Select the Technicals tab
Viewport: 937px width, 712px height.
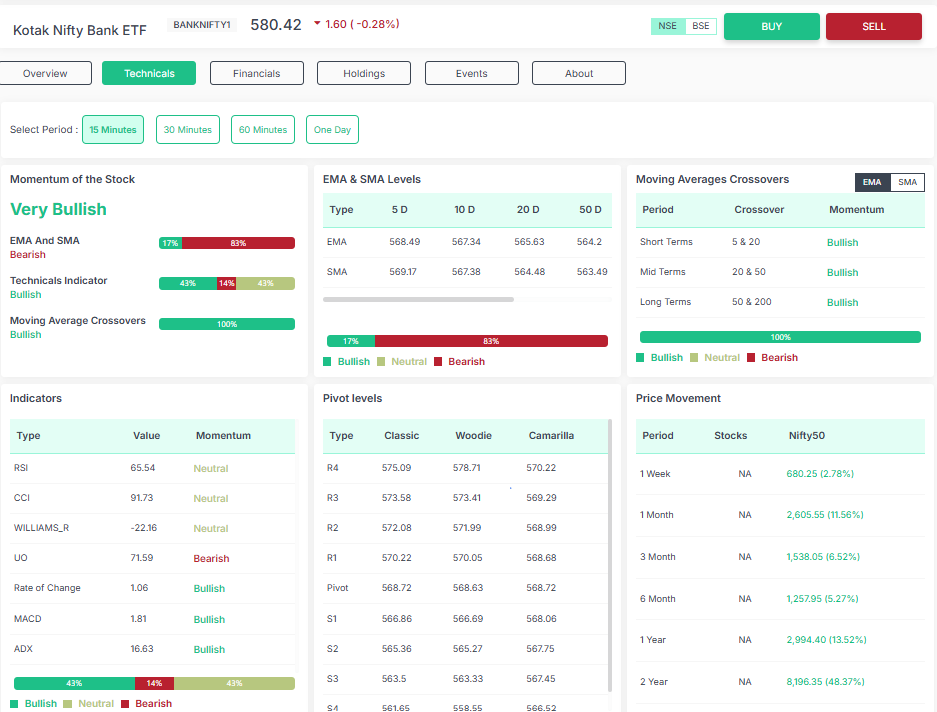149,73
